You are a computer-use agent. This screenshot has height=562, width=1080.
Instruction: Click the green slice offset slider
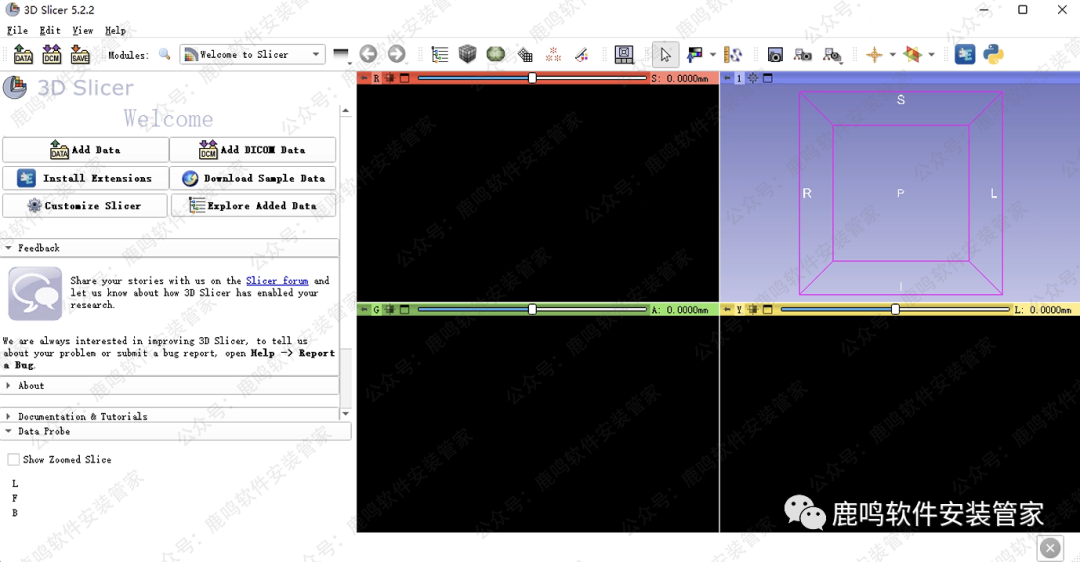[532, 310]
